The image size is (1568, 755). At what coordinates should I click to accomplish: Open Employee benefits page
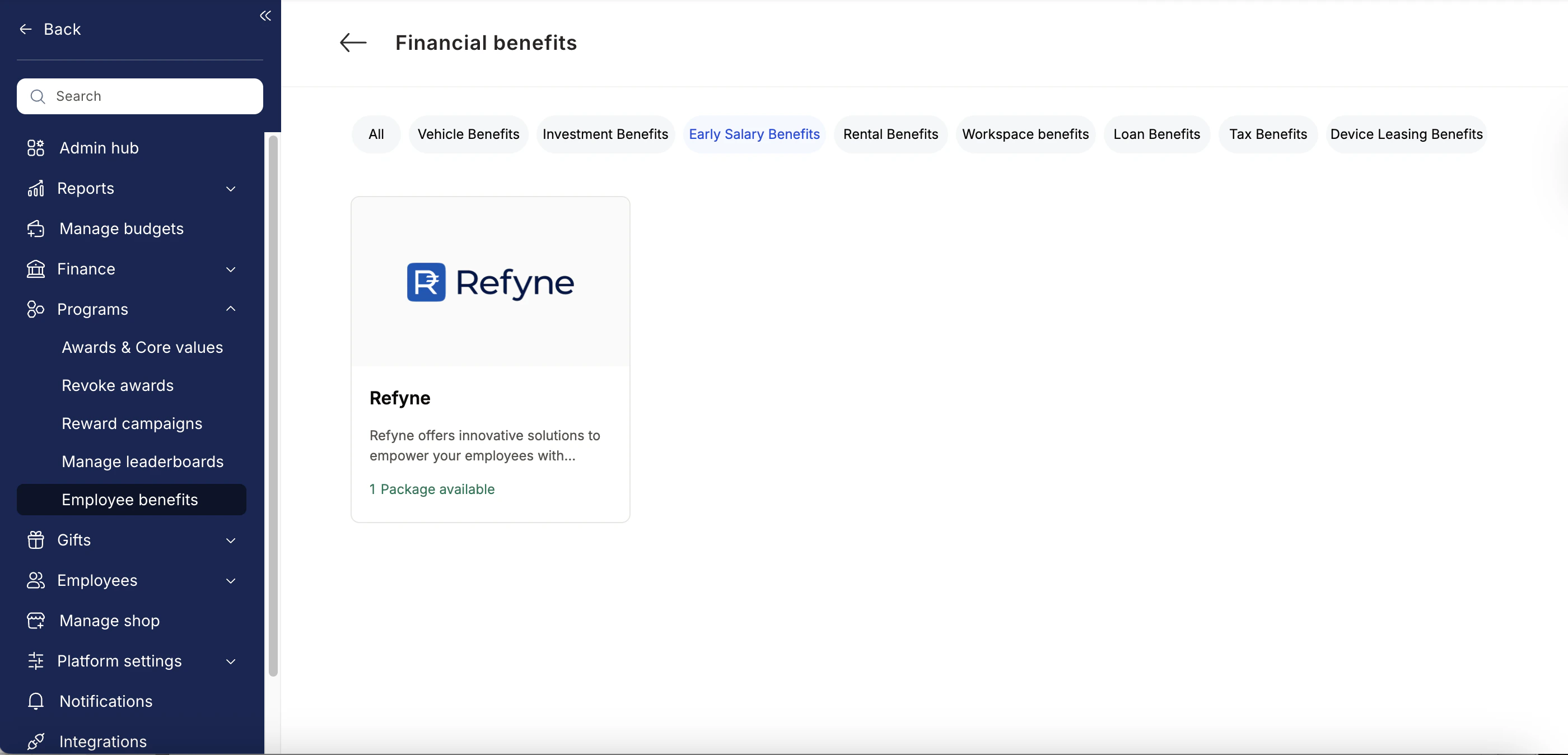click(132, 499)
